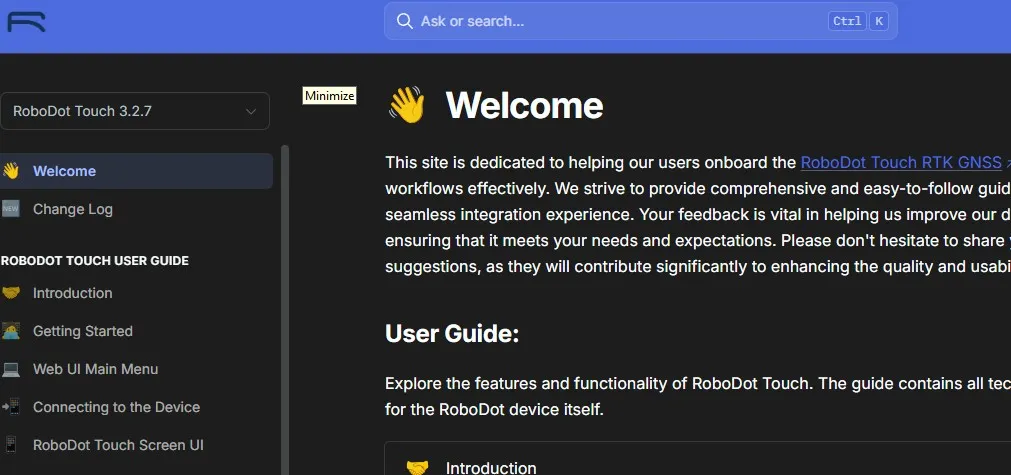Click the handshake icon beside sidebar Introduction
1011x475 pixels.
point(10,293)
